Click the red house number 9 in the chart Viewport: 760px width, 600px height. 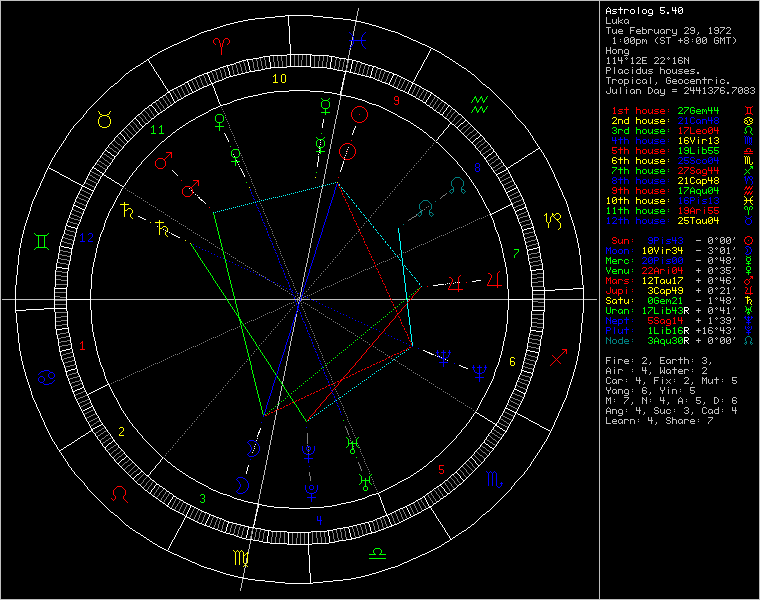(396, 101)
